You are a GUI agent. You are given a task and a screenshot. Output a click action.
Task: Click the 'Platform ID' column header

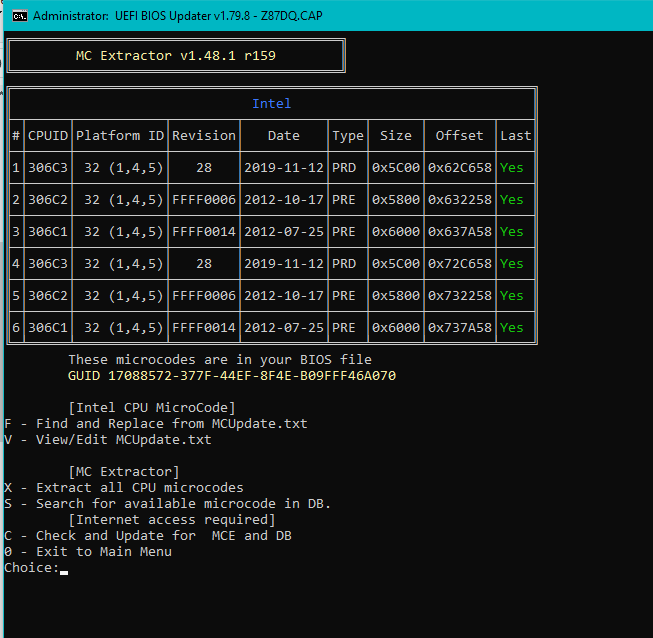(x=120, y=136)
